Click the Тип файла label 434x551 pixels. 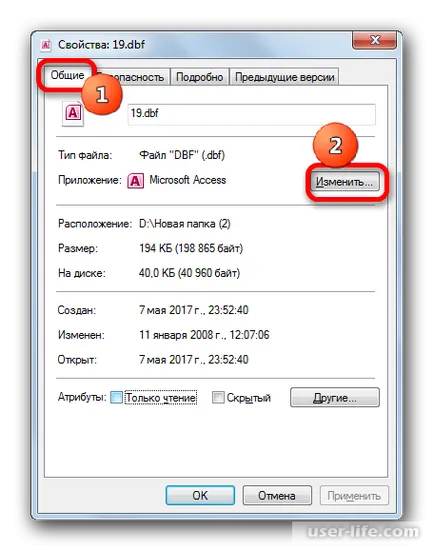pos(85,155)
